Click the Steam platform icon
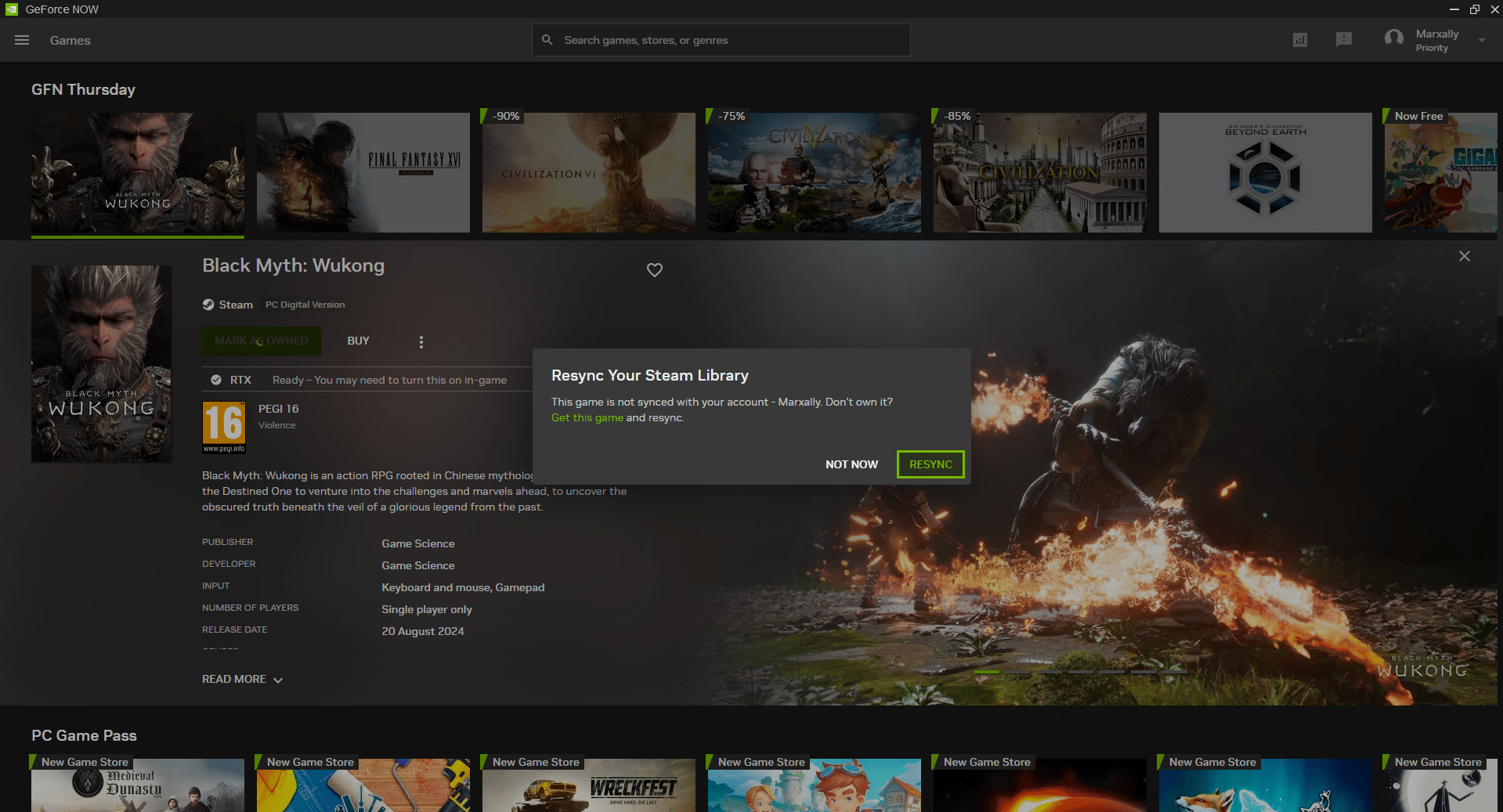Screen dimensions: 1503x812 click(x=208, y=305)
